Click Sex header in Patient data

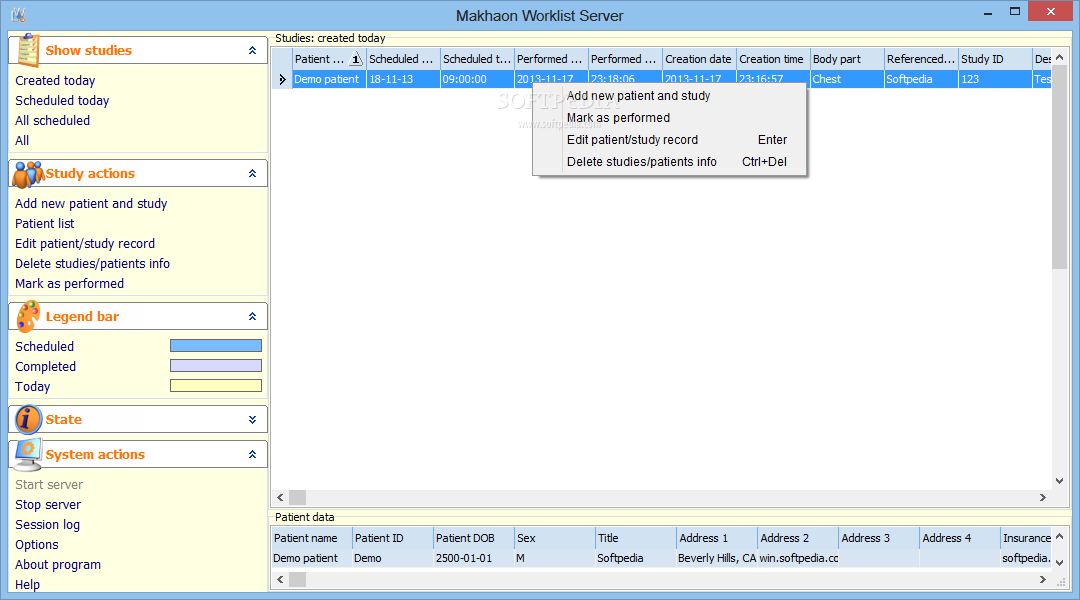(x=554, y=538)
